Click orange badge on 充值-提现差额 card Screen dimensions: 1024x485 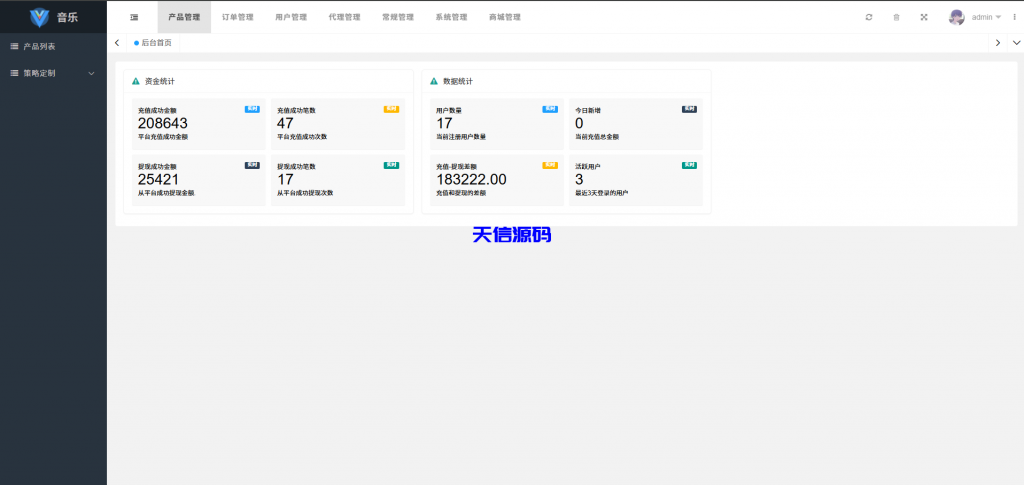click(x=550, y=166)
